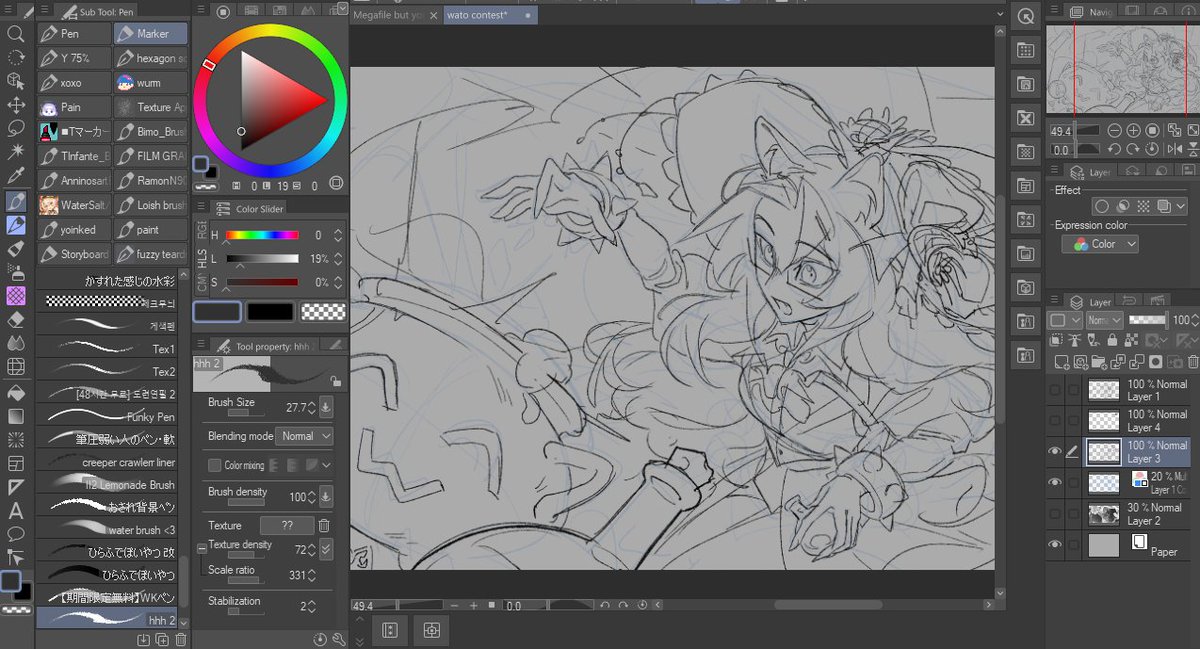Screen dimensions: 1200x649
Task: Open Blending mode Normal dropdown
Action: click(304, 436)
